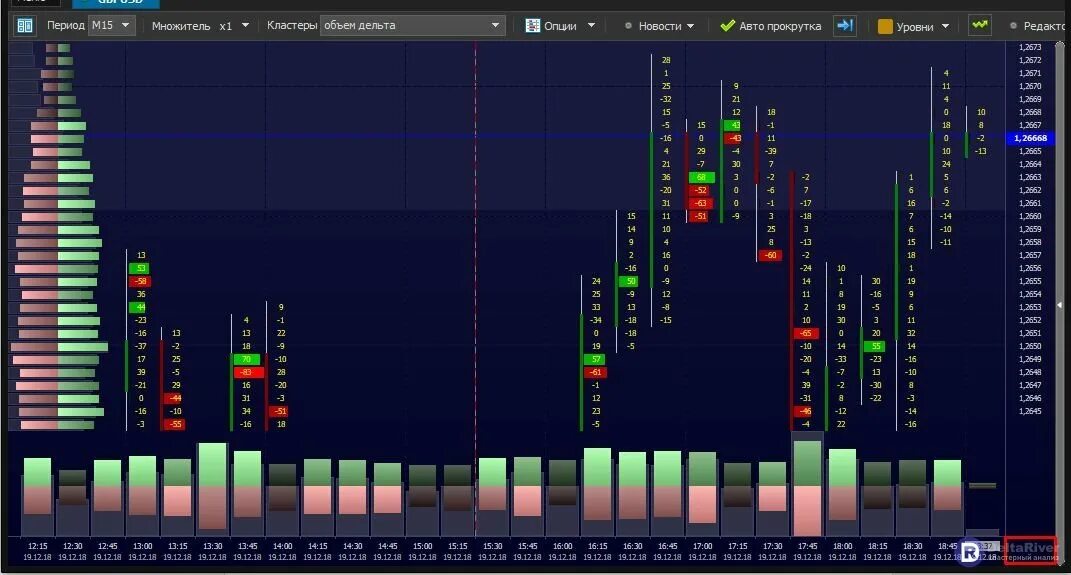Click green cluster cell 70
The image size is (1071, 575).
(247, 359)
